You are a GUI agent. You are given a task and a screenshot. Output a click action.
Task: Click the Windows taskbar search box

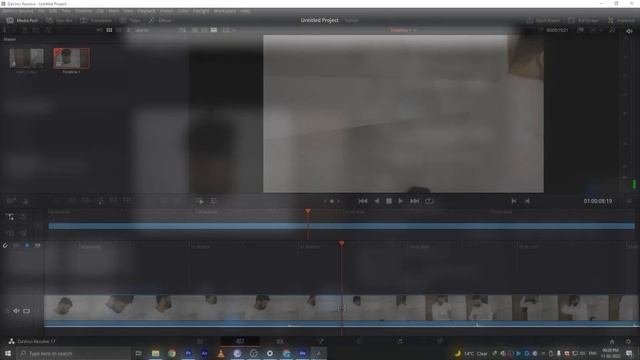(x=73, y=353)
